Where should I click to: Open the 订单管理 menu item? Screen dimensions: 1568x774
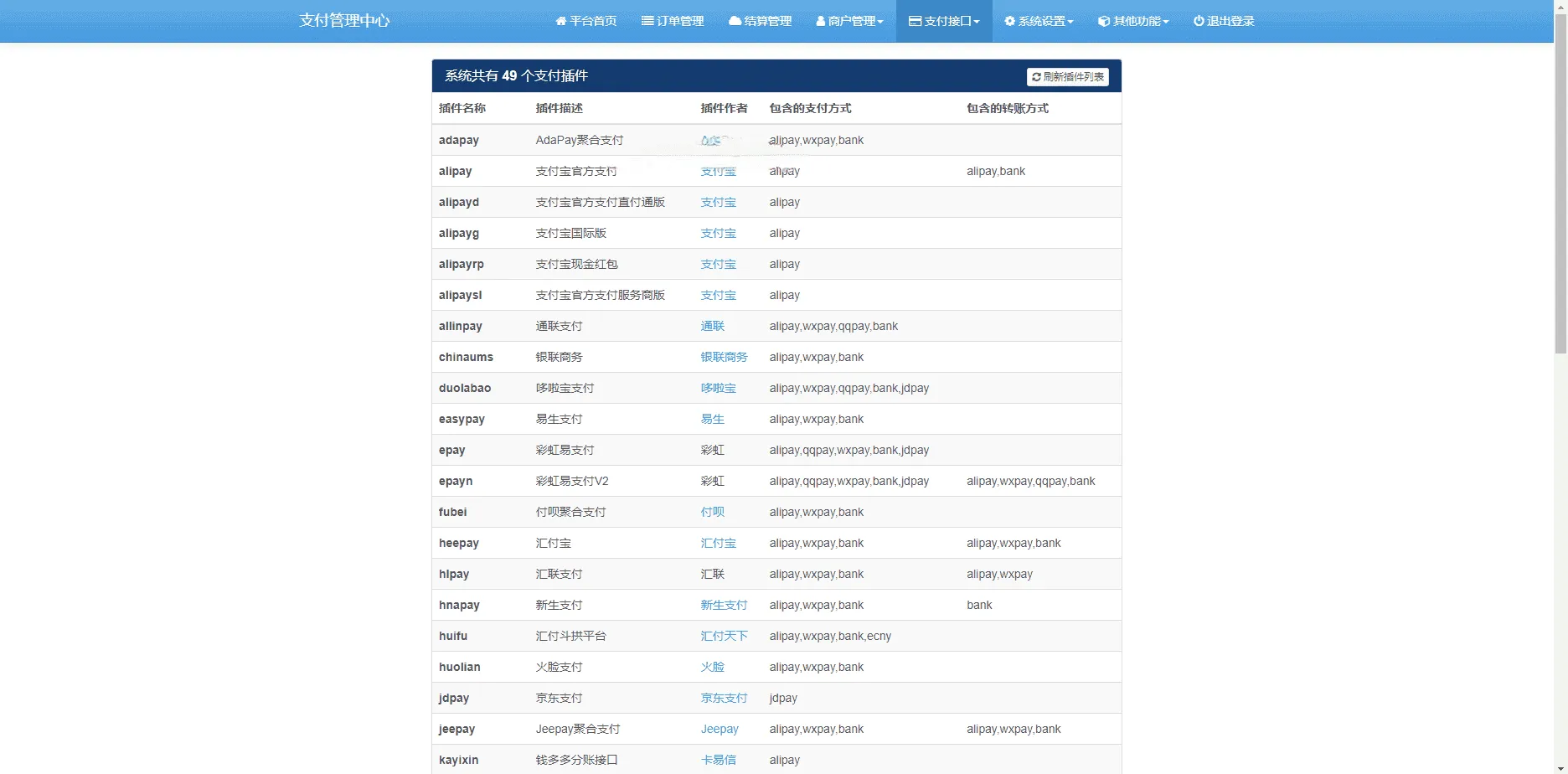(x=673, y=21)
